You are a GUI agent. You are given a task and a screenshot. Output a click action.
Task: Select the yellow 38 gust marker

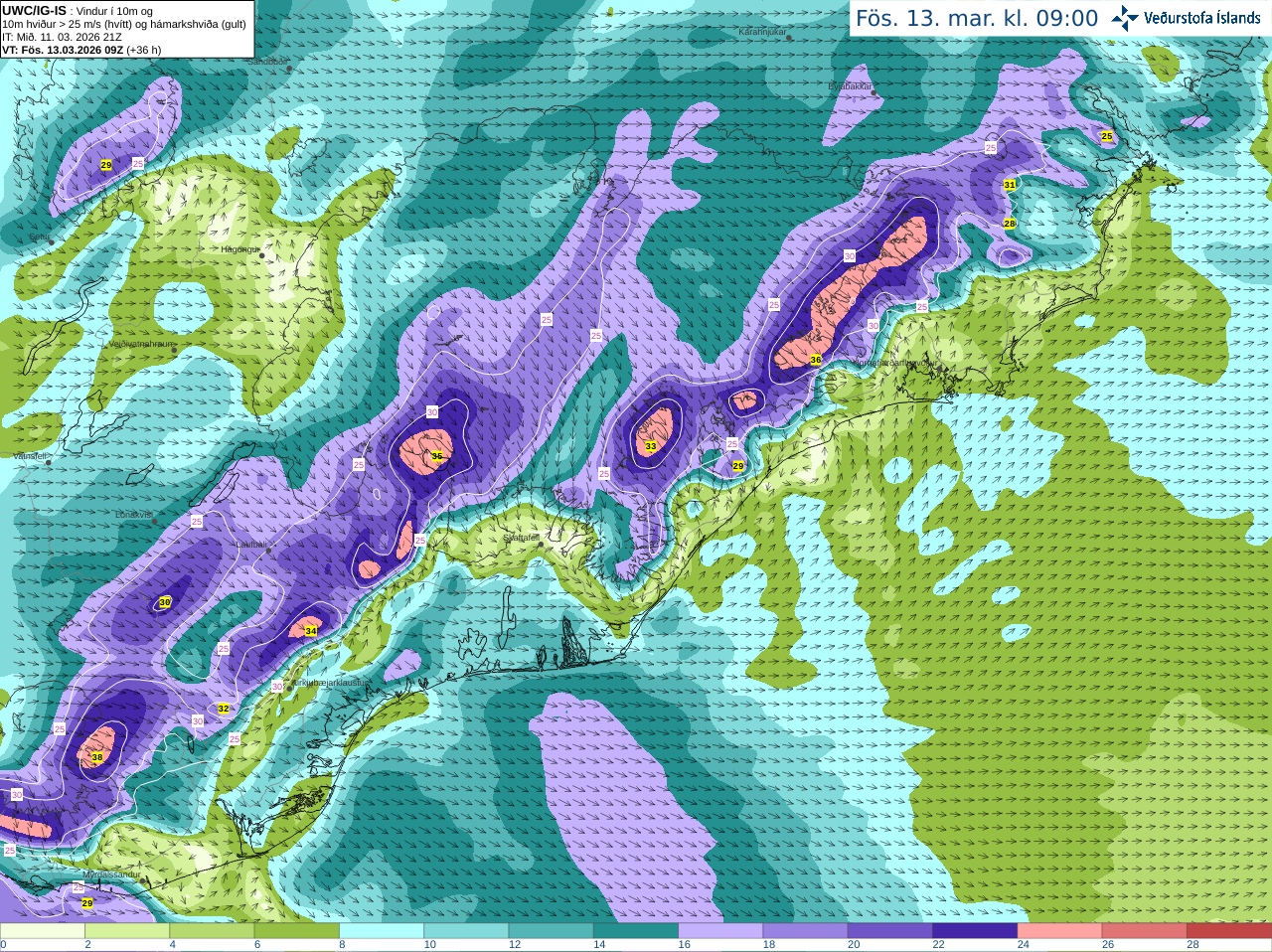point(96,757)
